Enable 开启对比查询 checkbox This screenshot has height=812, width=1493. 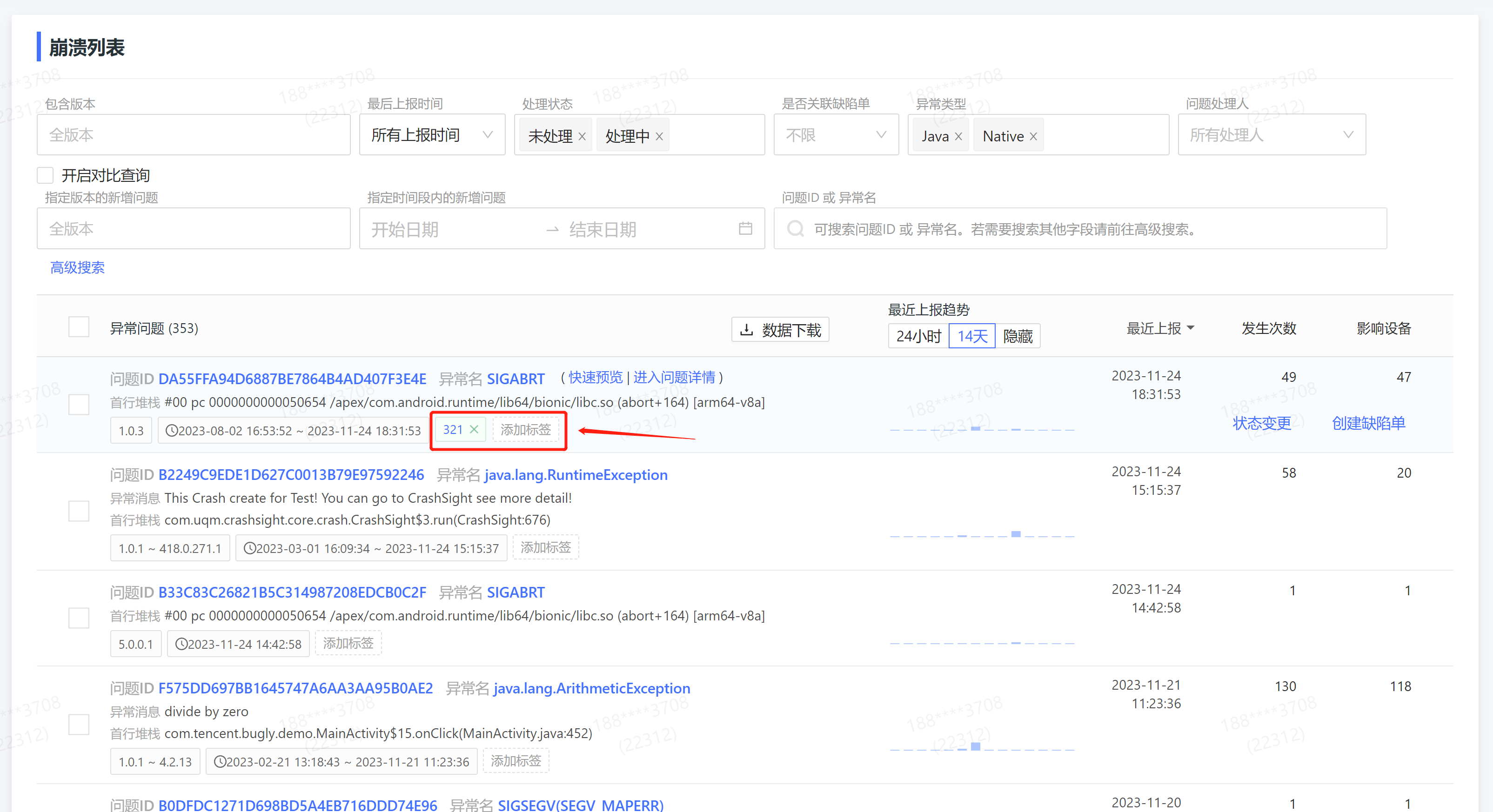(45, 175)
